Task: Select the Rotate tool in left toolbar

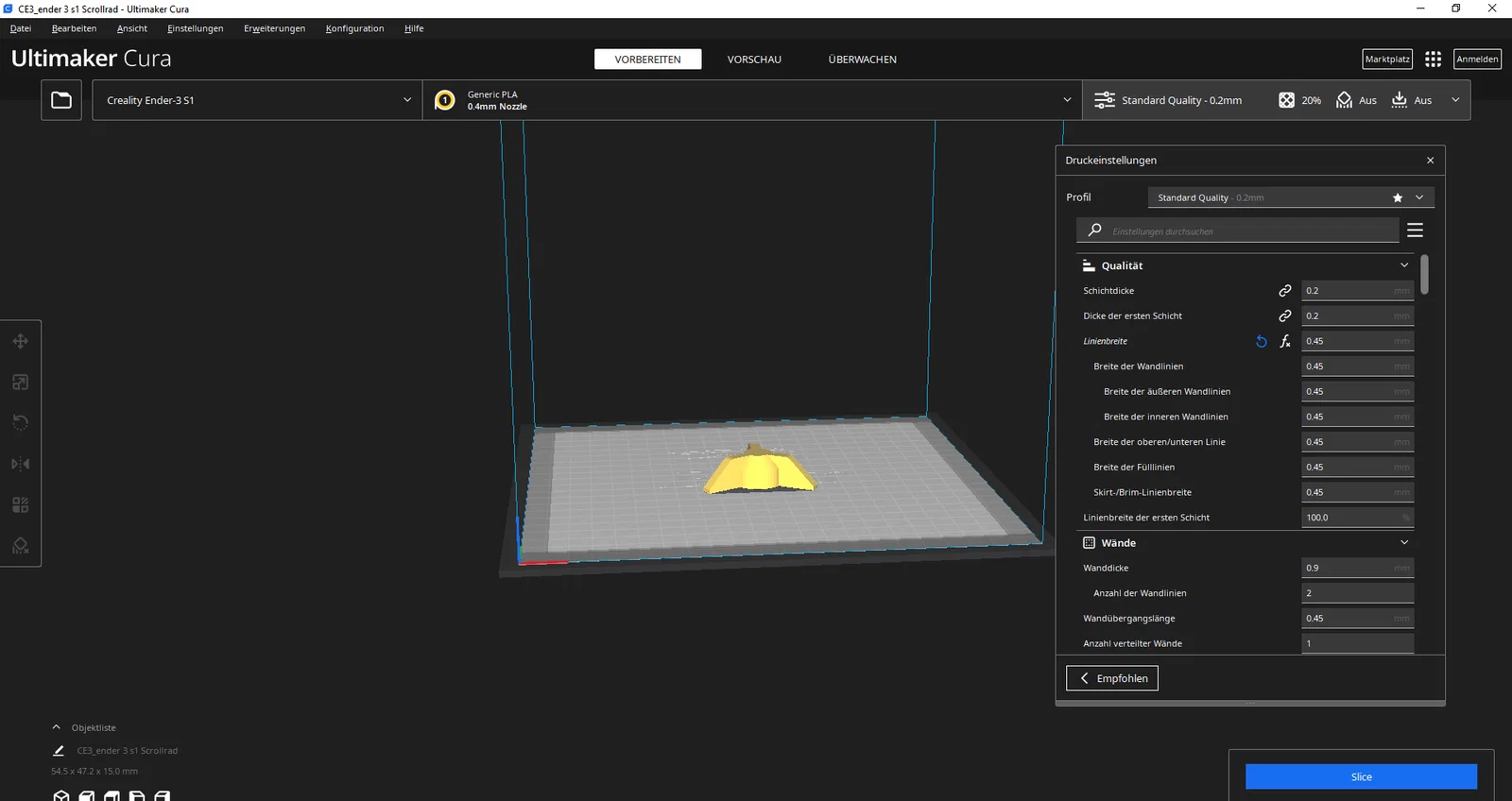Action: [20, 422]
